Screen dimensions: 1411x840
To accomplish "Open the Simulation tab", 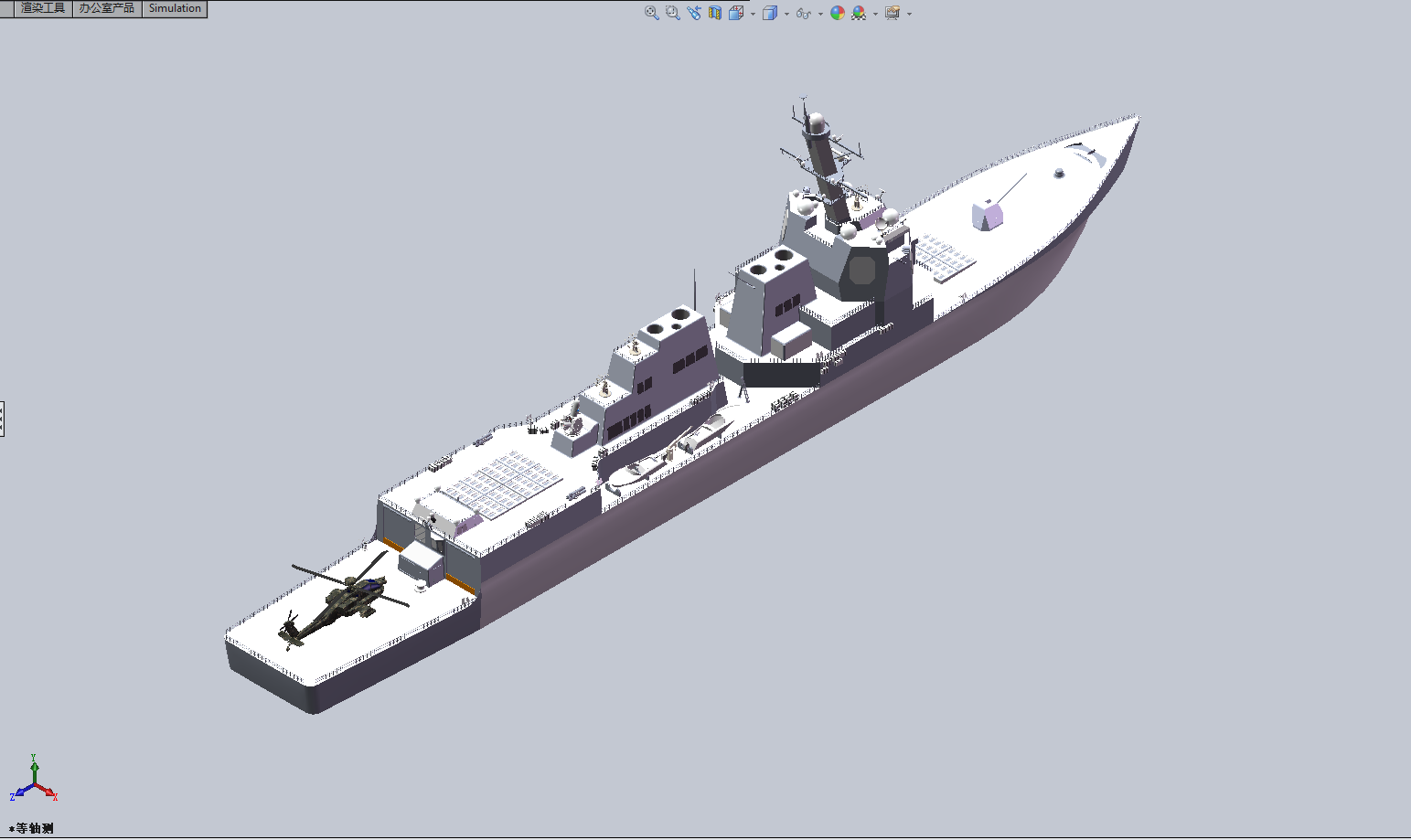I will tap(175, 8).
